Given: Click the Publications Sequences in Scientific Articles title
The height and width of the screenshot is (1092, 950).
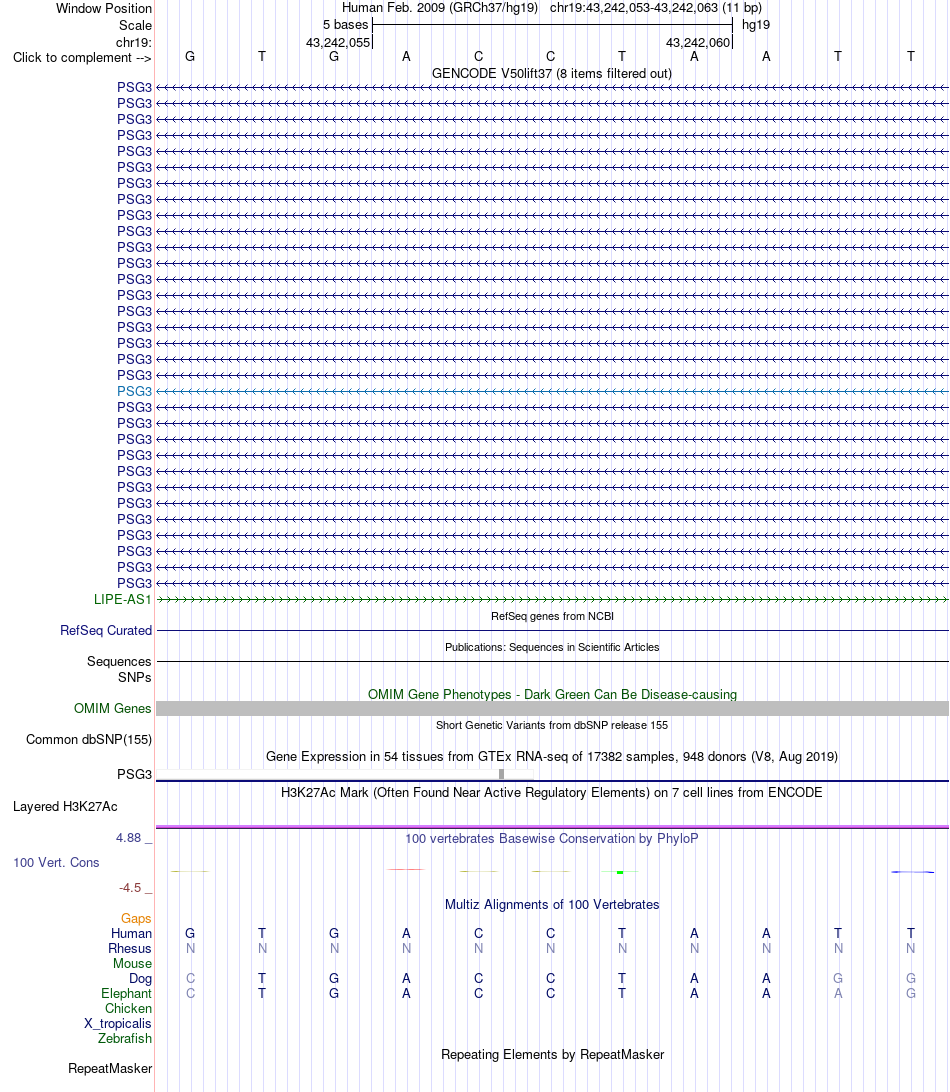Looking at the screenshot, I should coord(552,647).
